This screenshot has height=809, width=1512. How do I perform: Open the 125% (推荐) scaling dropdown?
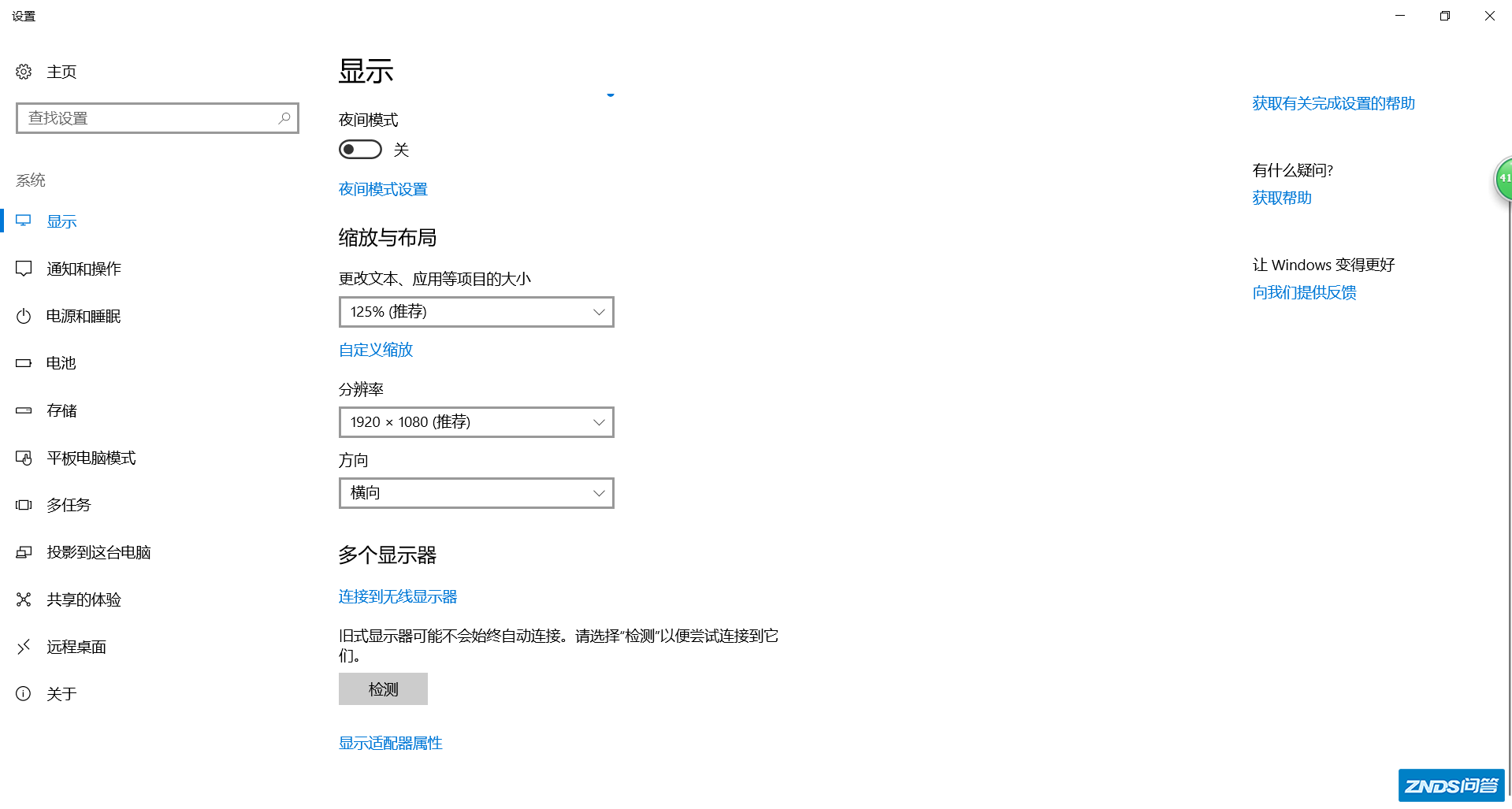(x=476, y=312)
